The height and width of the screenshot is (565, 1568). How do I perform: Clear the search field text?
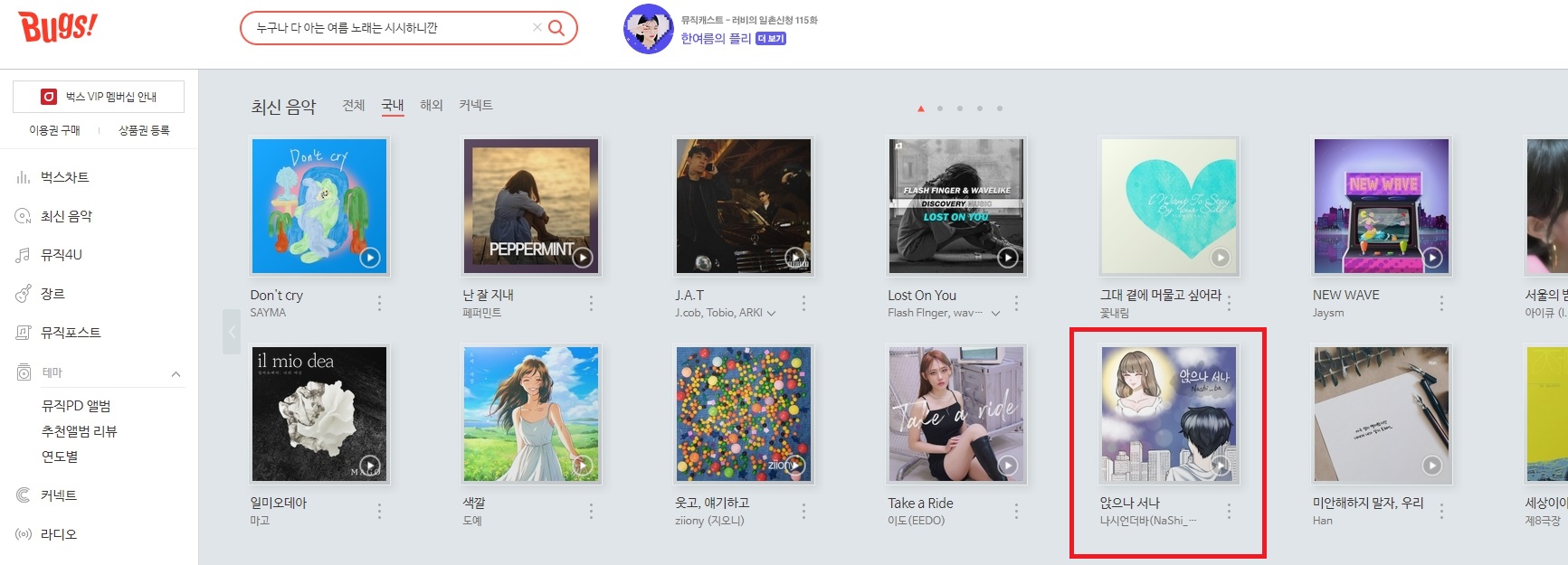tap(537, 28)
